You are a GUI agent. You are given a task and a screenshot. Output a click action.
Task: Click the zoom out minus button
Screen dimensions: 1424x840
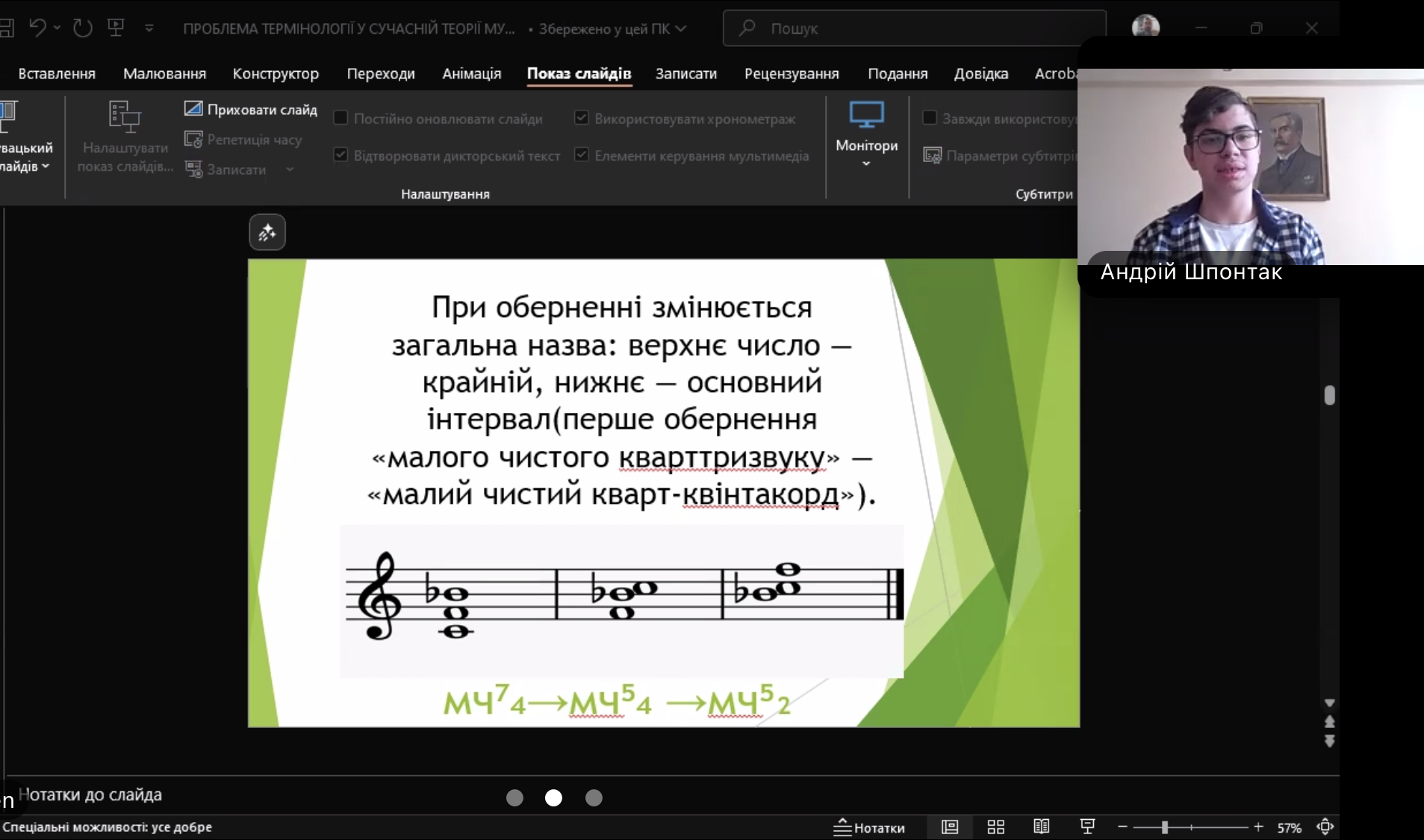click(x=1122, y=827)
